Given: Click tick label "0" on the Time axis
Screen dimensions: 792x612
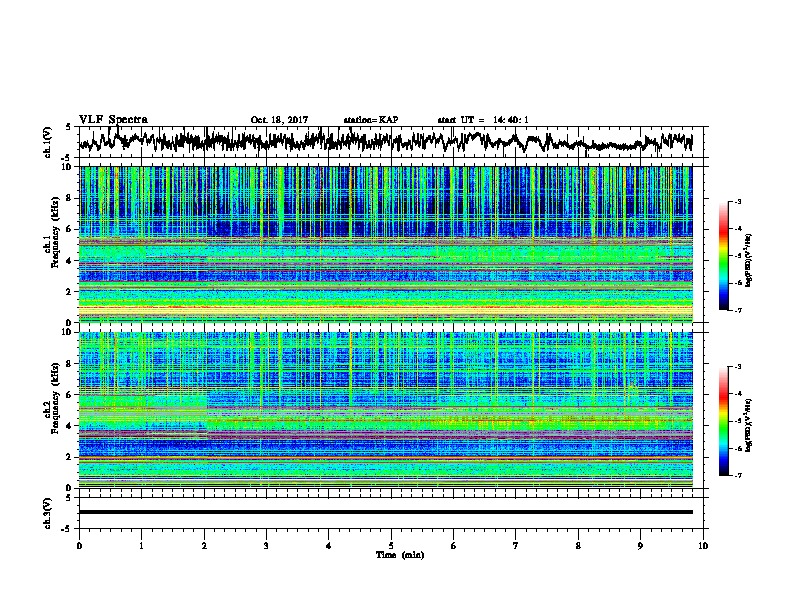Looking at the screenshot, I should [79, 546].
